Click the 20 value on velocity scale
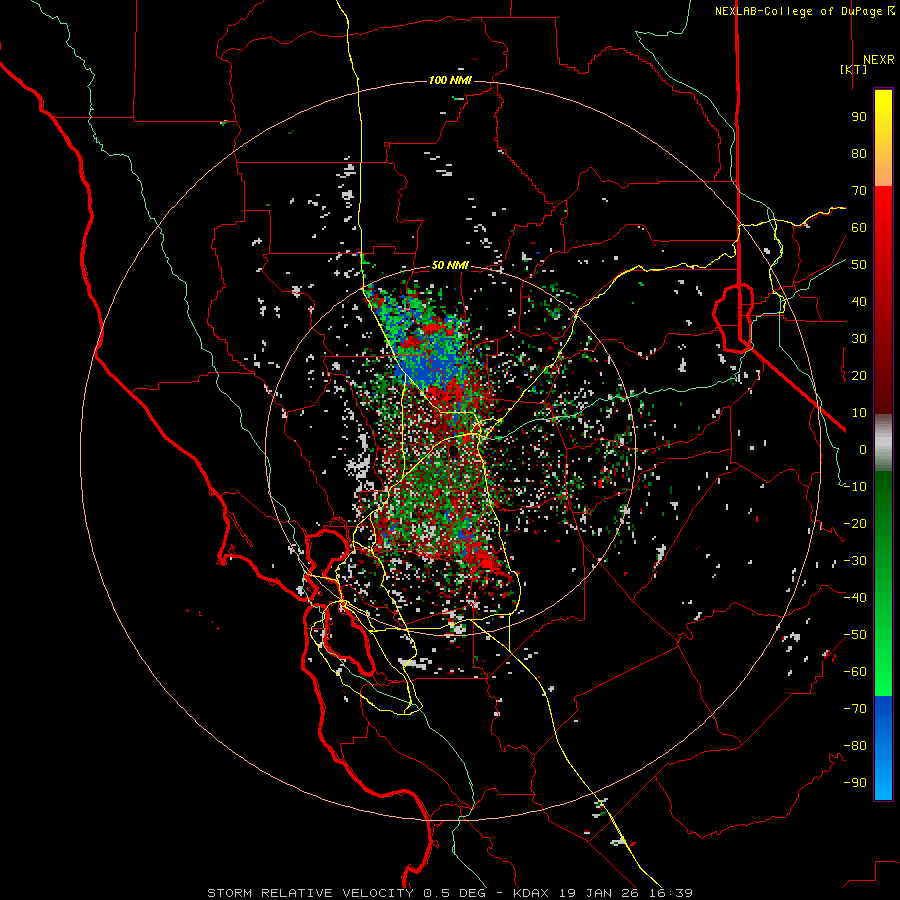The width and height of the screenshot is (900, 900). click(859, 375)
